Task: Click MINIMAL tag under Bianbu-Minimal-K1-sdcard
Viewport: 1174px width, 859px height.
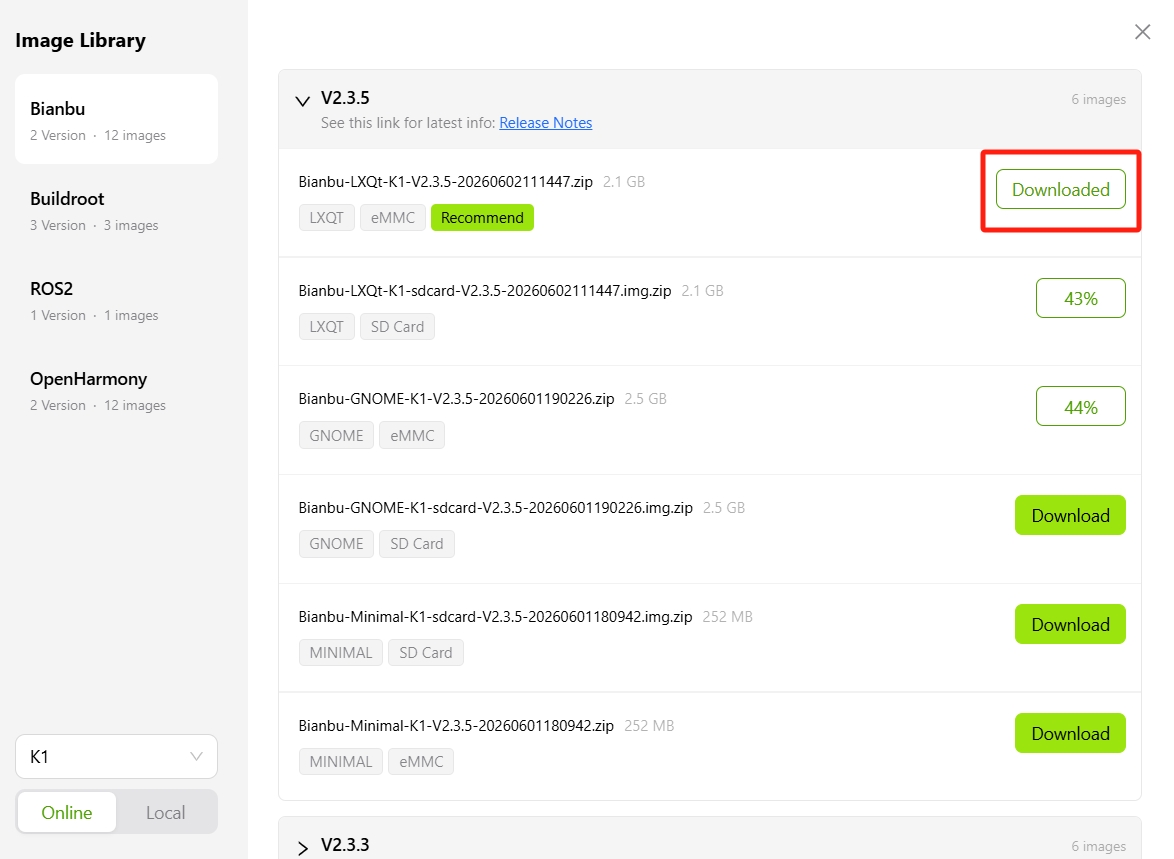Action: (x=341, y=652)
